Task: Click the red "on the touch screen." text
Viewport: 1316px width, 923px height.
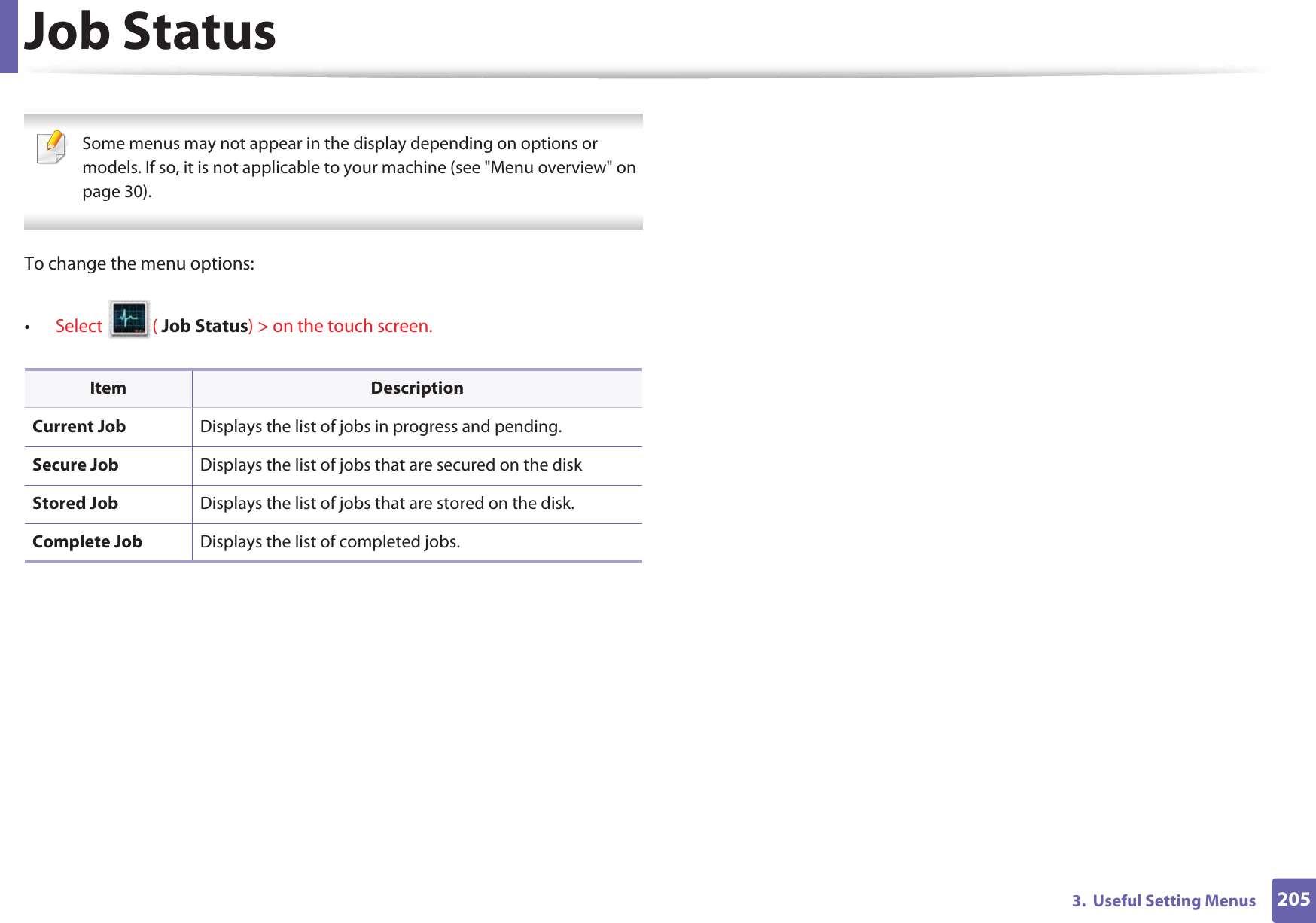Action: coord(352,326)
